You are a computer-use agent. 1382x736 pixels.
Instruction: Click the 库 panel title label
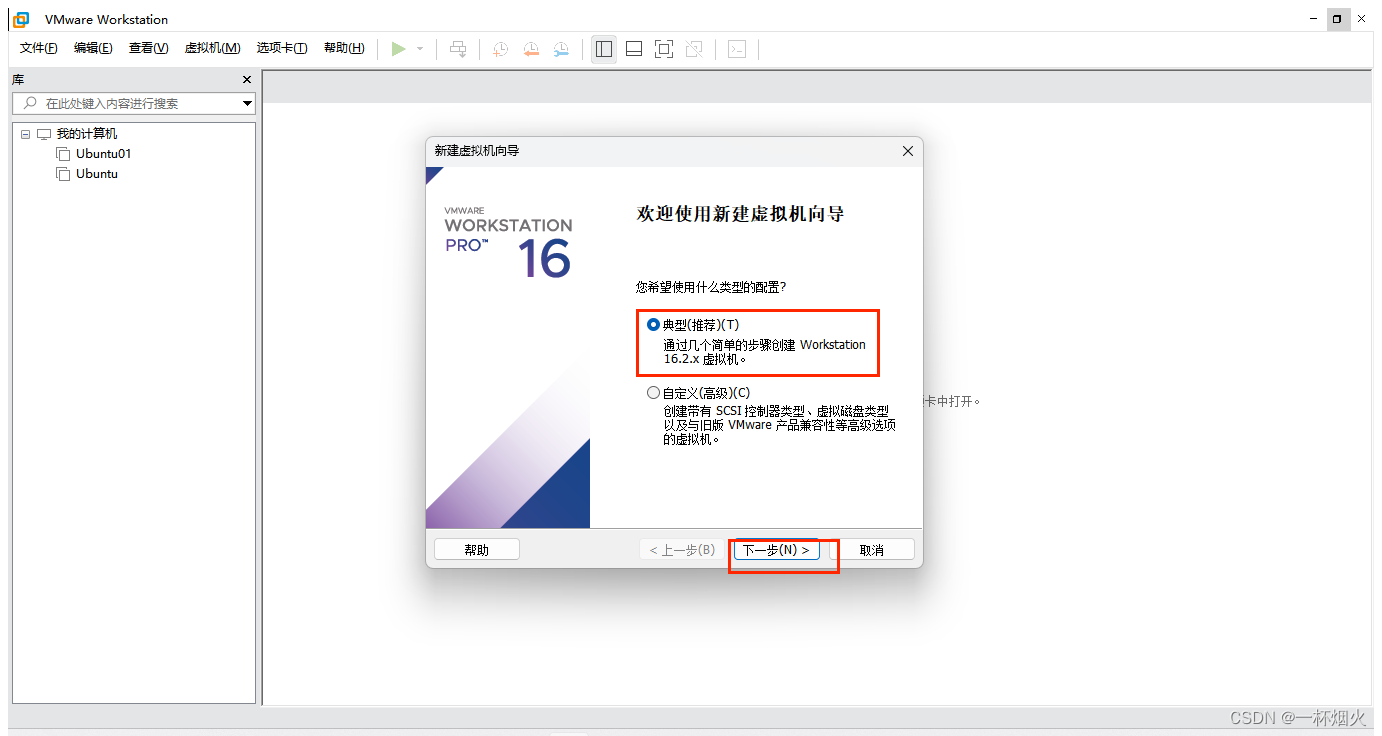coord(18,80)
